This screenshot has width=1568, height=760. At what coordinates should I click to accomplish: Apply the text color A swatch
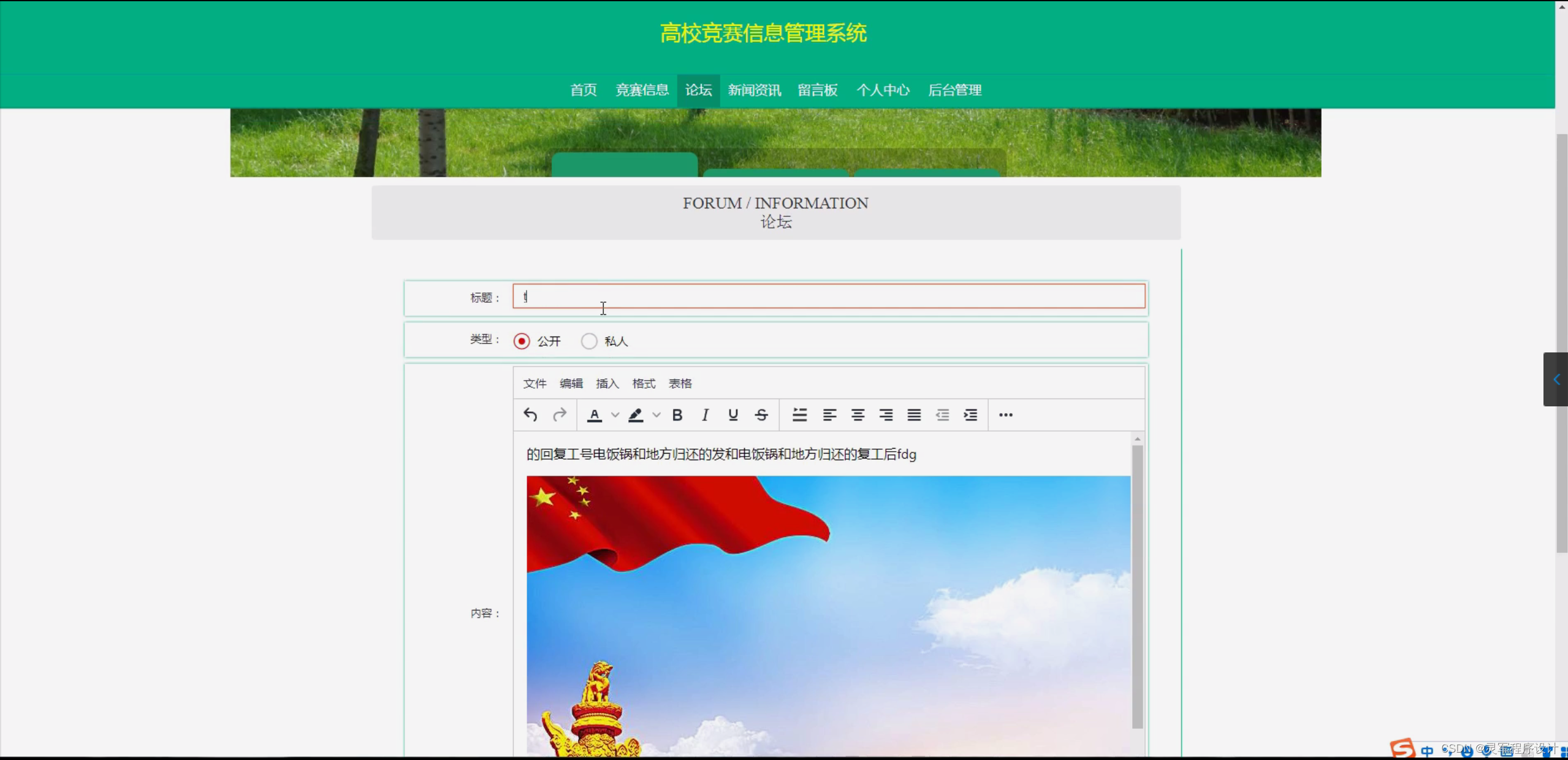pos(594,415)
